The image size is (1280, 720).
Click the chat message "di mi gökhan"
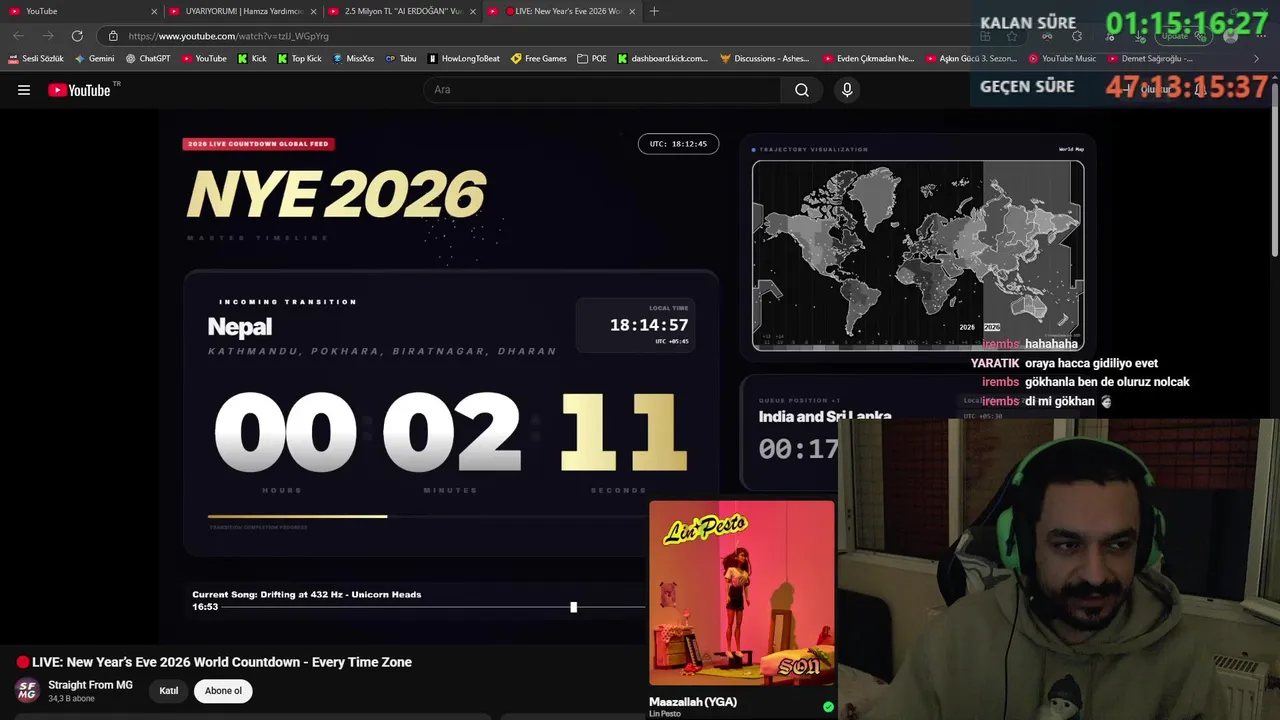(x=1059, y=401)
